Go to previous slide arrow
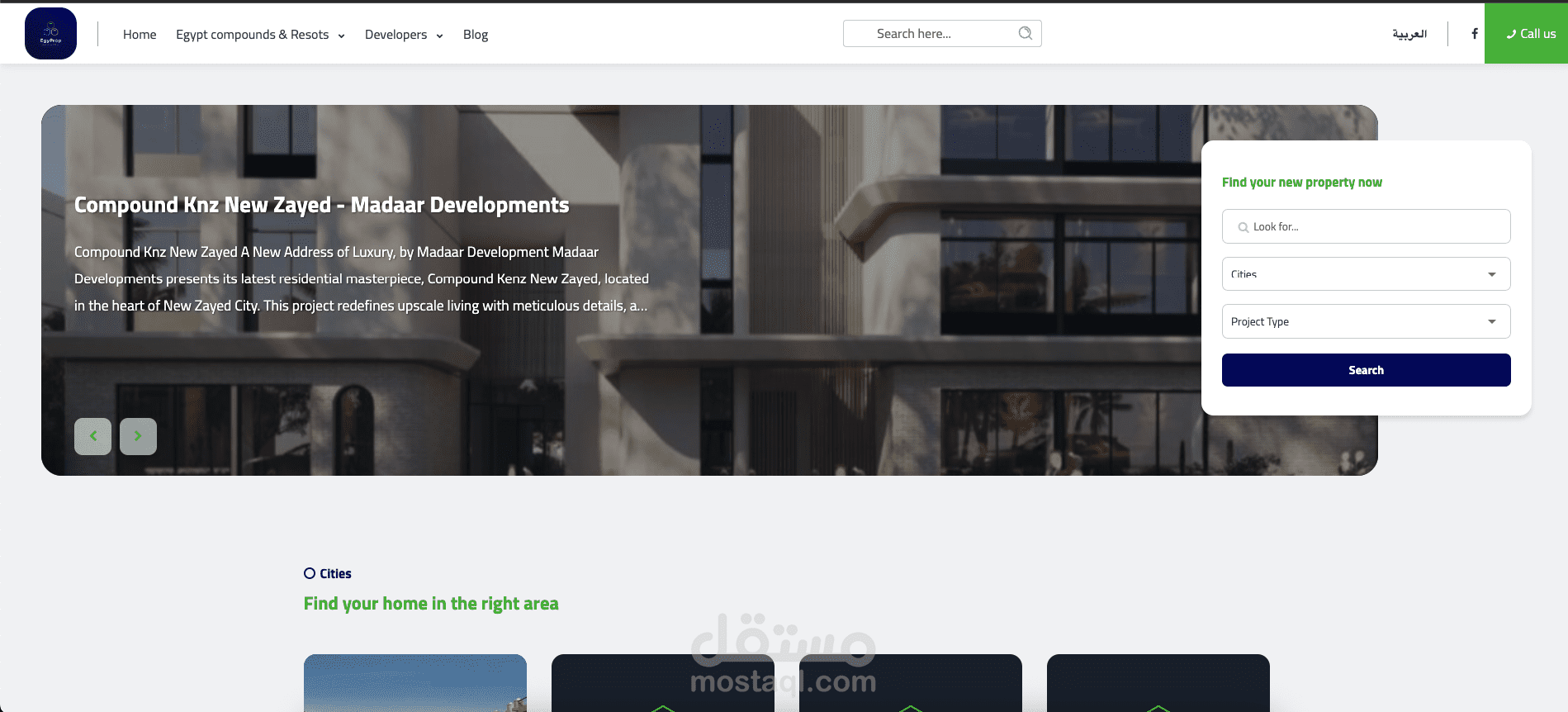This screenshot has height=712, width=1568. [92, 436]
